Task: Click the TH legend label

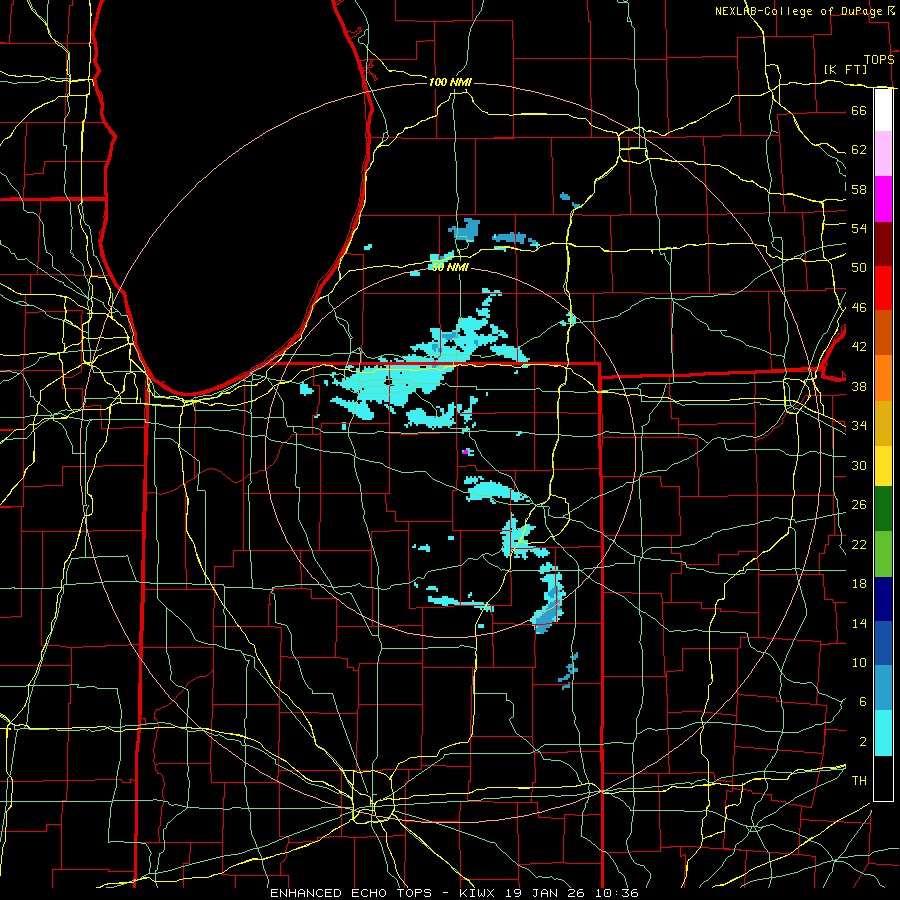Action: coord(859,781)
